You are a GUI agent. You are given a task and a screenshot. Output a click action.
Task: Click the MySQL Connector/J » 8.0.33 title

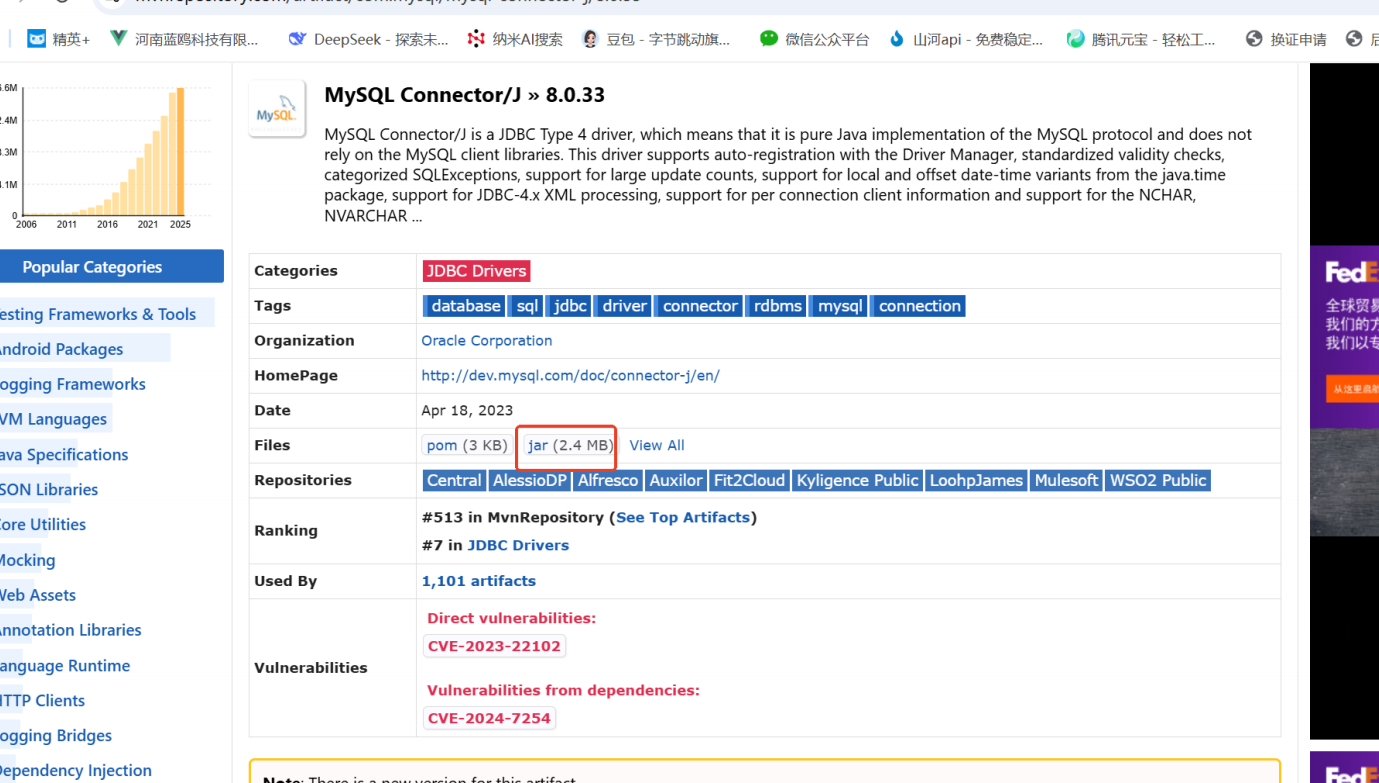coord(464,96)
